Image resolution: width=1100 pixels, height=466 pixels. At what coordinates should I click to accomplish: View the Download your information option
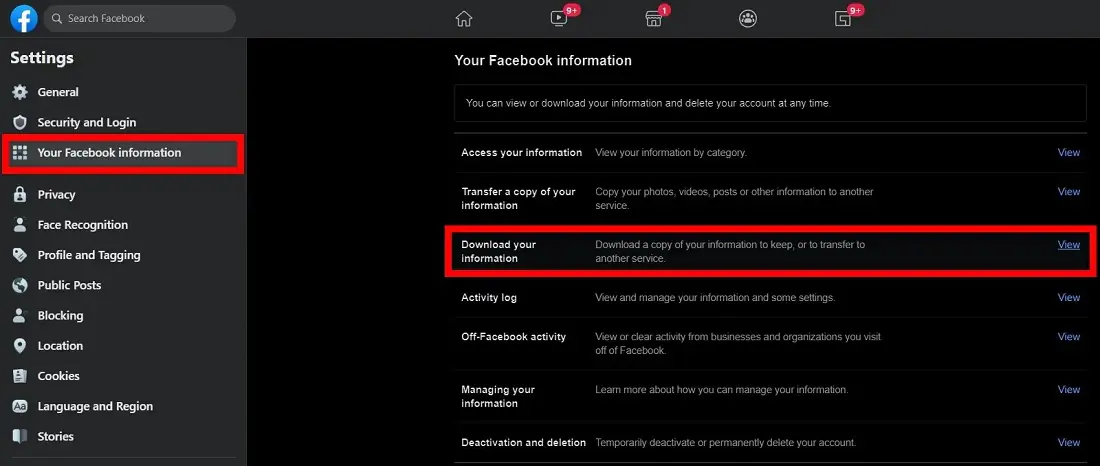pos(1069,244)
